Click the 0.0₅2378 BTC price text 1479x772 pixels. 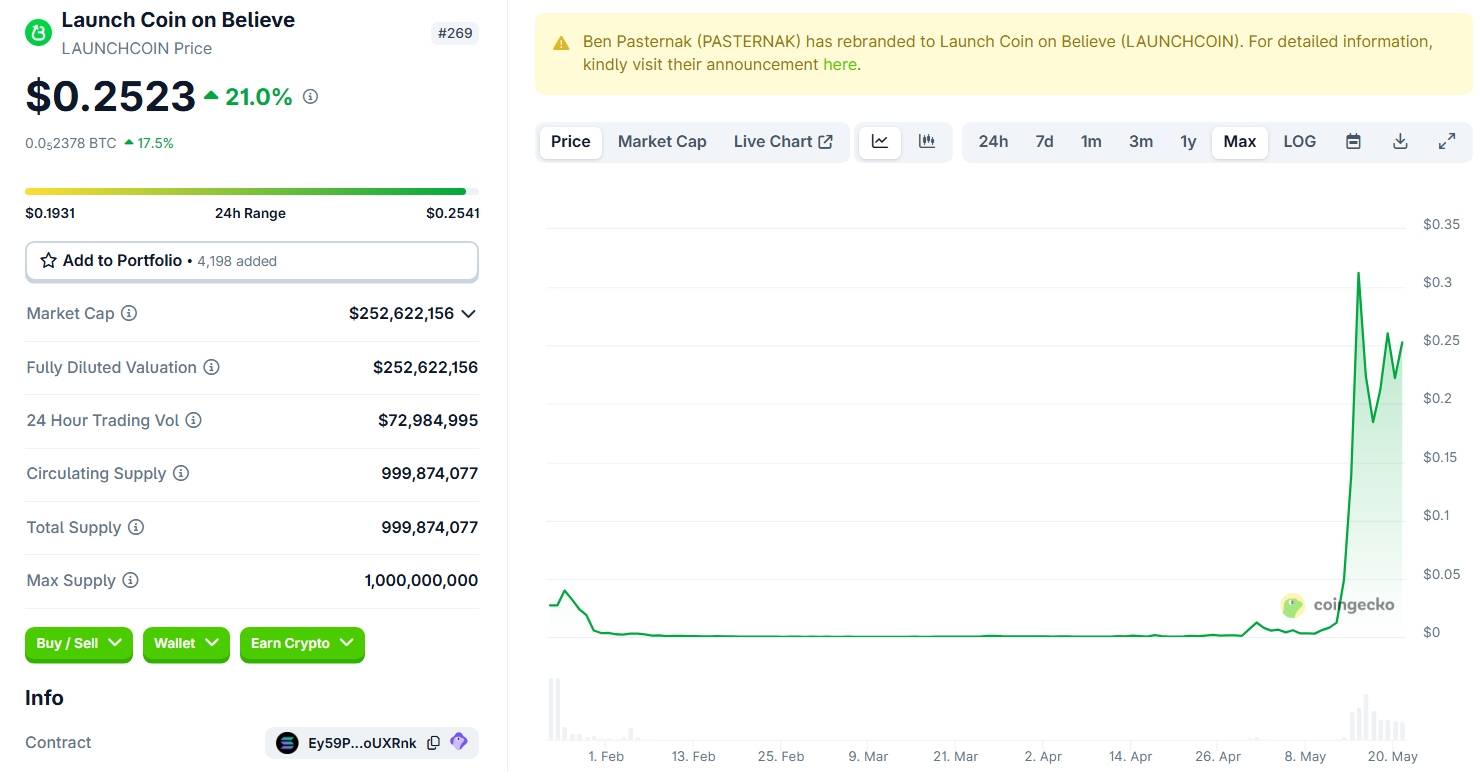(71, 143)
